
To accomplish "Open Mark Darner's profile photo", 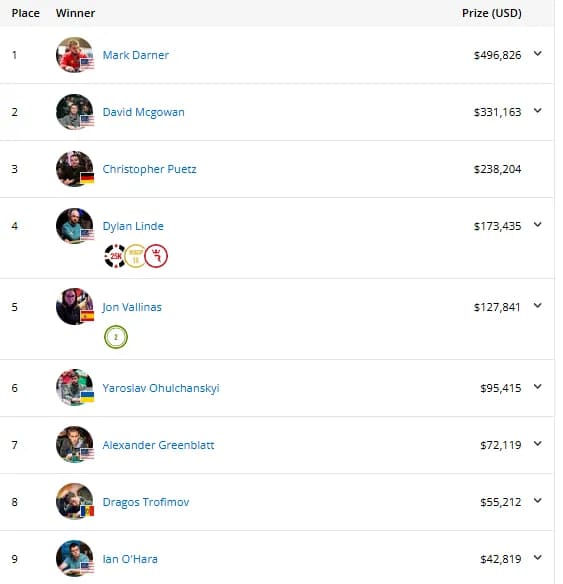I will (74, 55).
